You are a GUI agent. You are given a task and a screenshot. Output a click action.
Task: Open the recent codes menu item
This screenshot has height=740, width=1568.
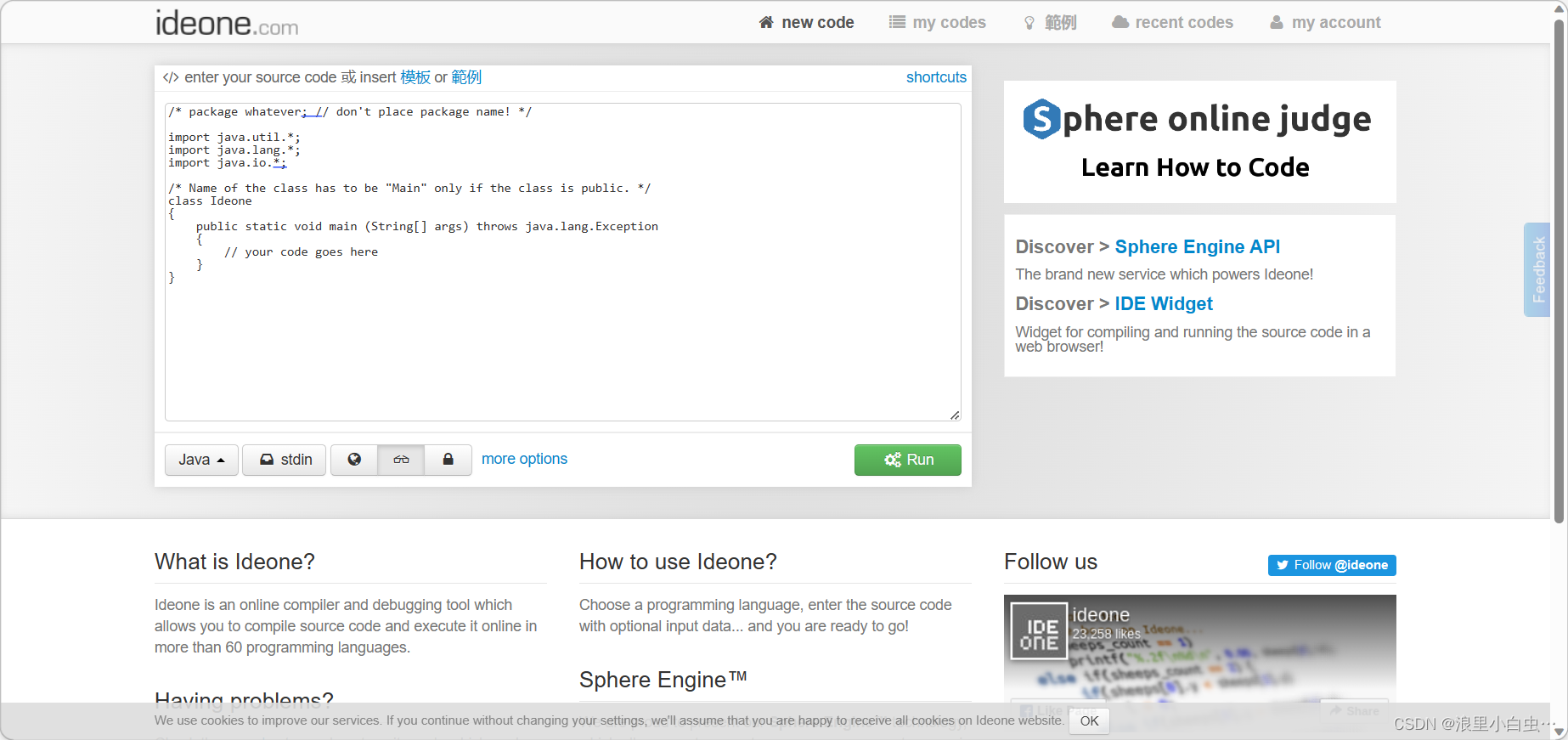[1172, 22]
